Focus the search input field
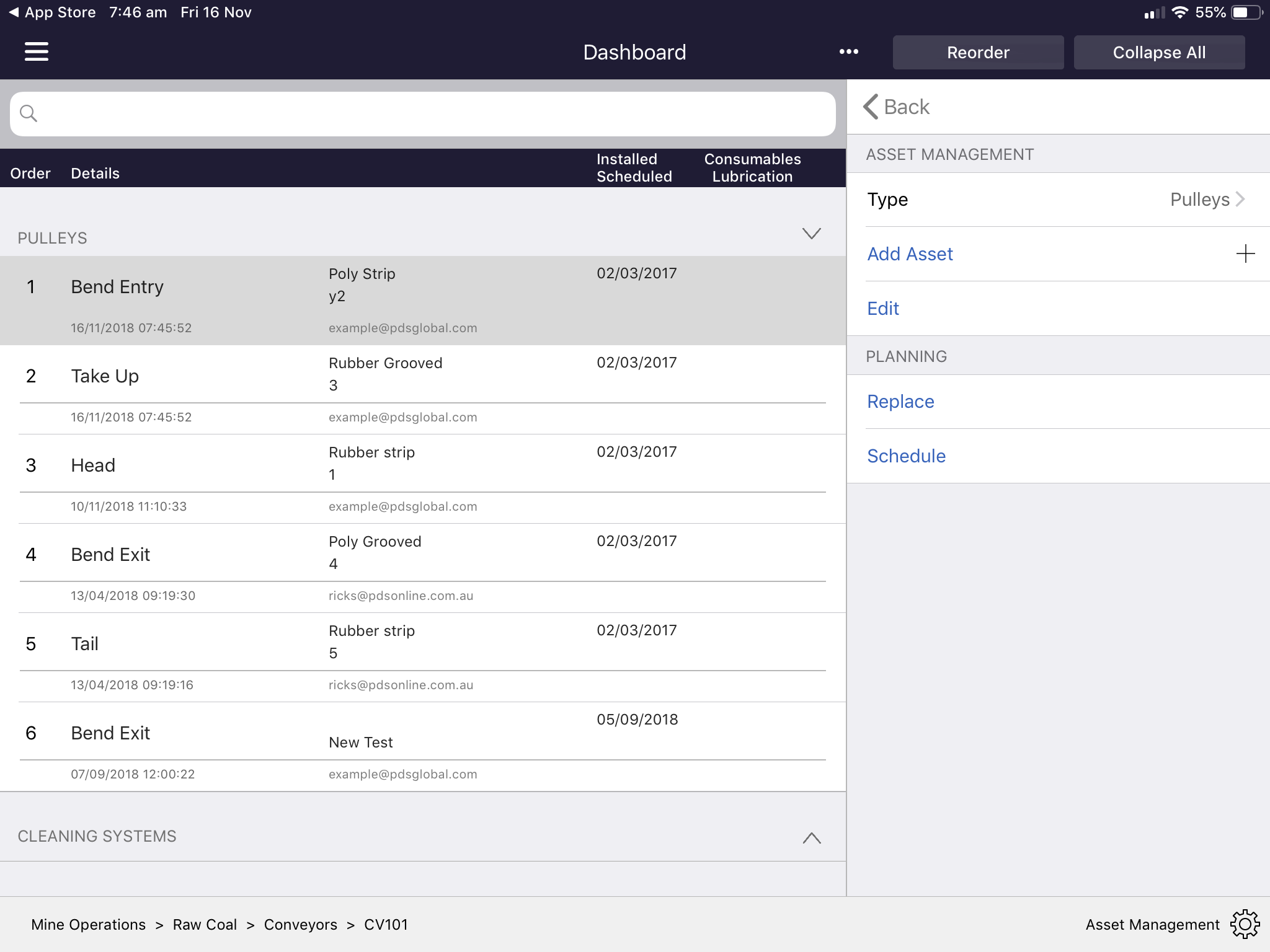The image size is (1270, 952). point(423,113)
